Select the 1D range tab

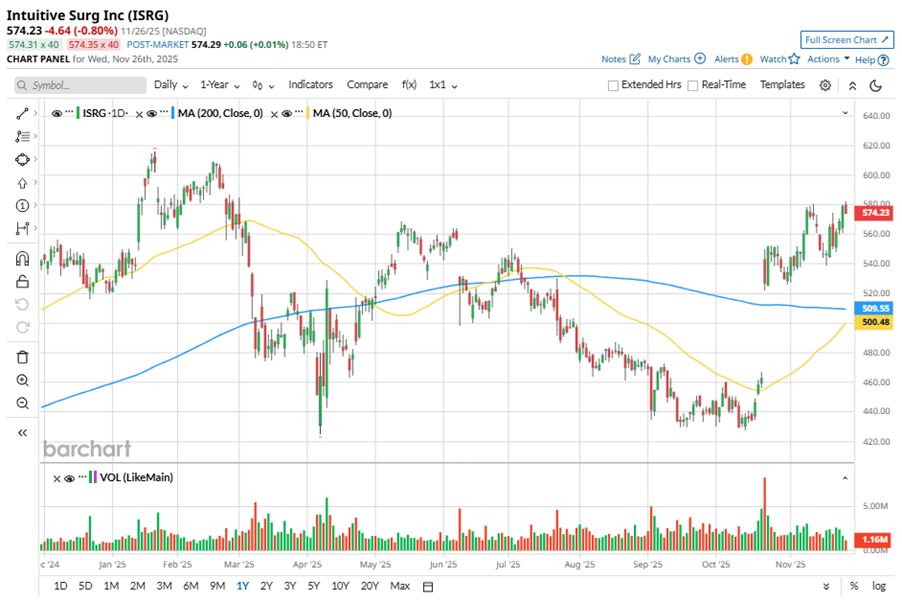[x=60, y=586]
